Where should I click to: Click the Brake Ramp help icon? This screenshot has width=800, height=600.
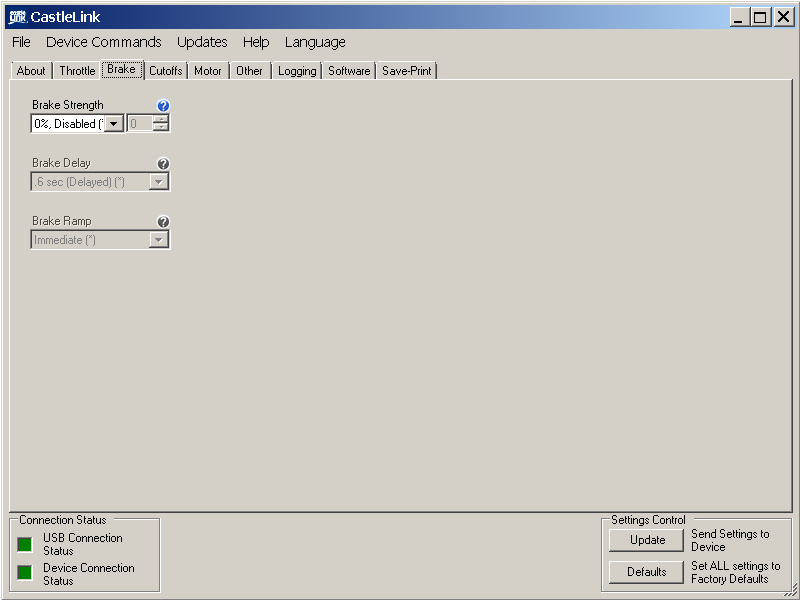[164, 222]
